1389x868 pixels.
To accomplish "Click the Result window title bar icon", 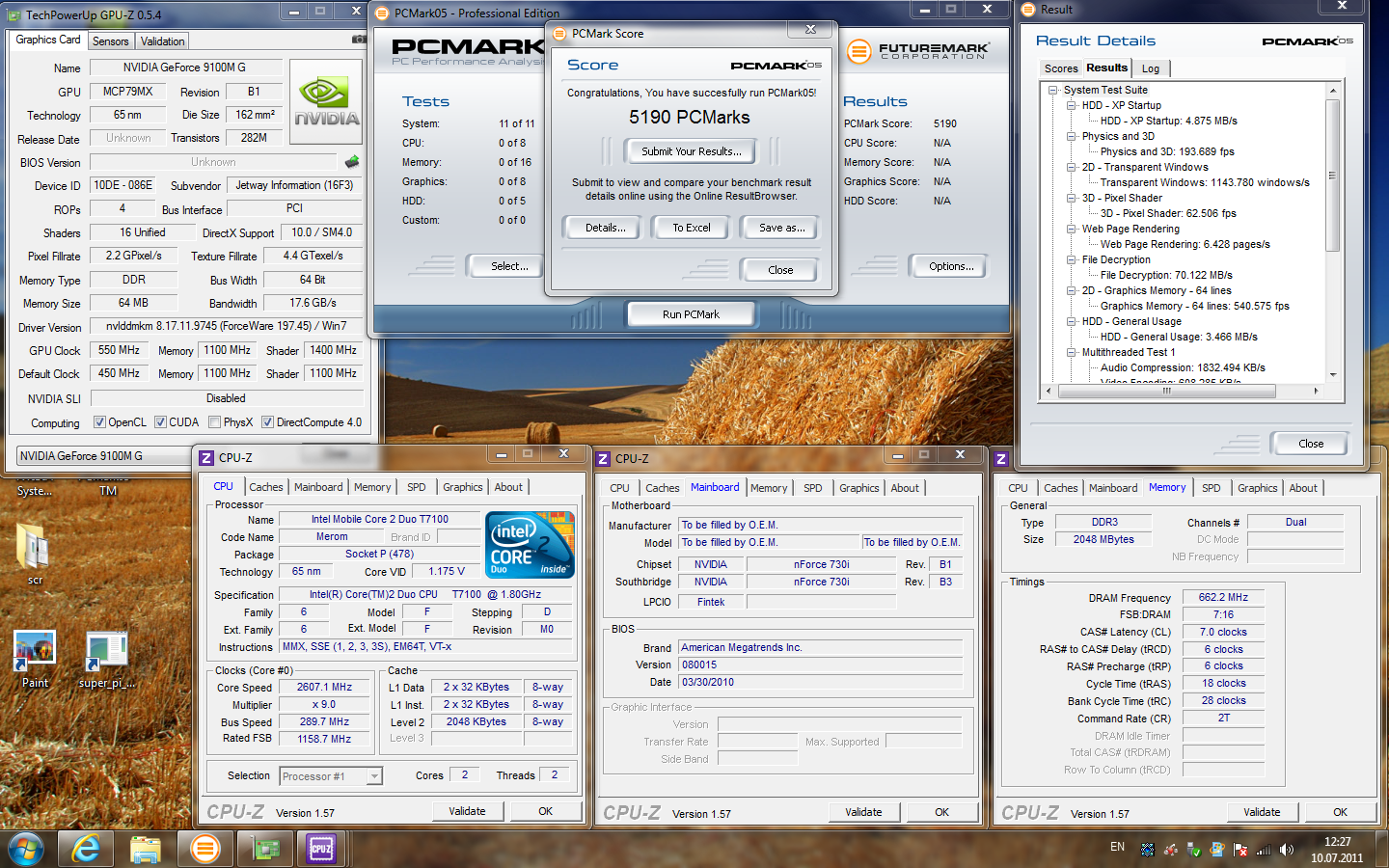I will click(1028, 9).
